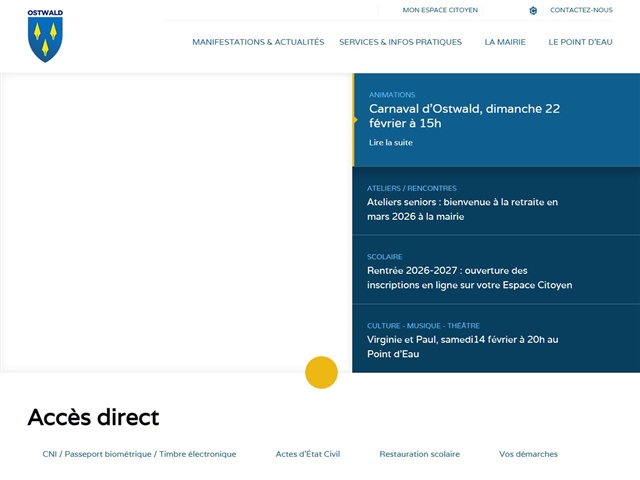Click Lire la suite for the Carnaval
This screenshot has height=480, width=640.
pos(391,142)
